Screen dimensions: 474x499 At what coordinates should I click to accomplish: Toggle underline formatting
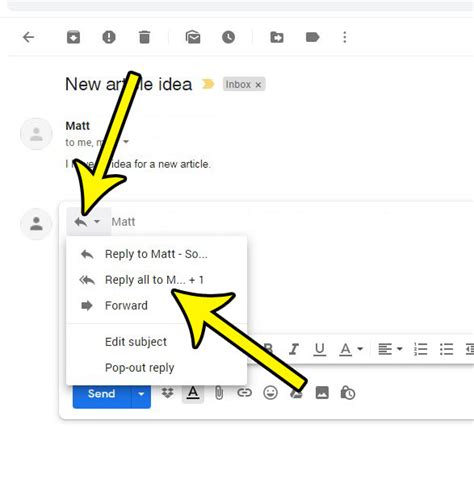320,349
